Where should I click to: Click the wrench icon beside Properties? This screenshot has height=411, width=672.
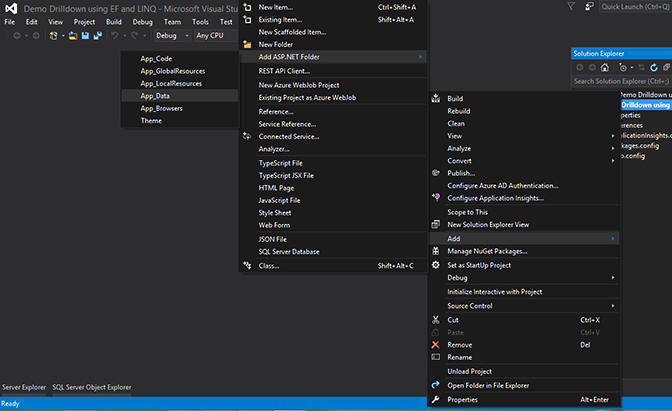[x=436, y=400]
